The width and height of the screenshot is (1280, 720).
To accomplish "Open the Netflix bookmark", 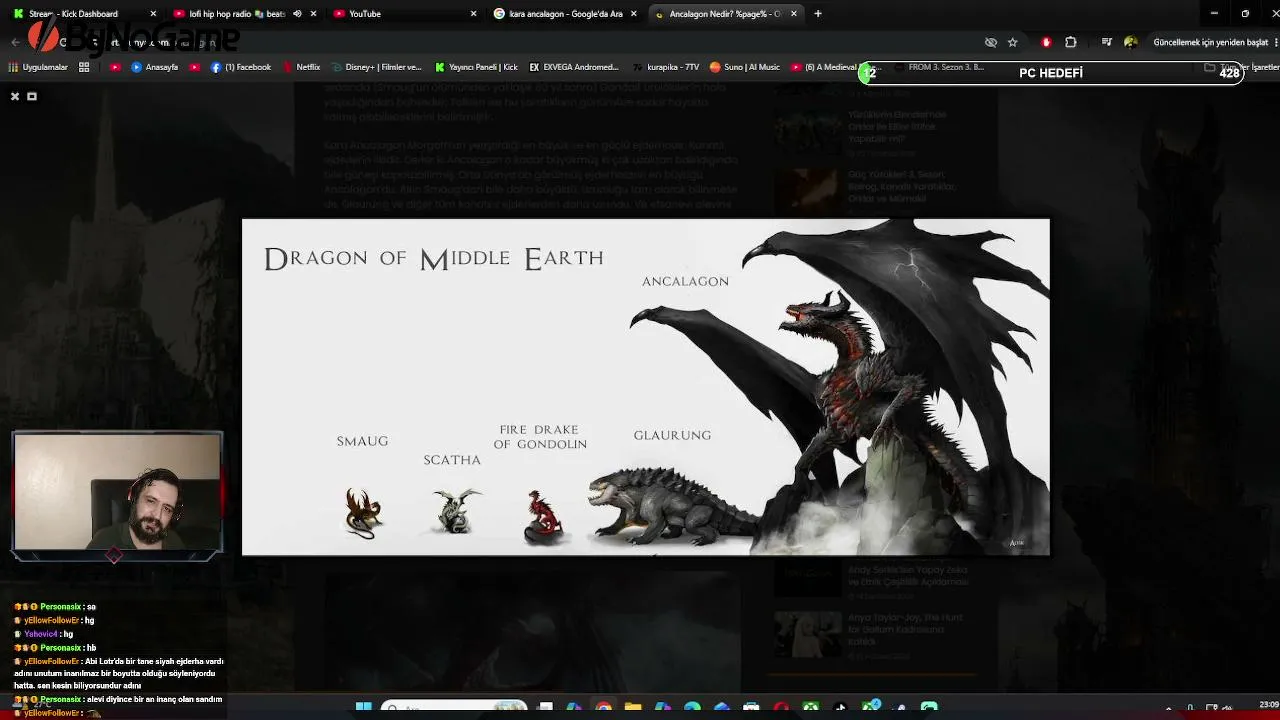I will (301, 67).
